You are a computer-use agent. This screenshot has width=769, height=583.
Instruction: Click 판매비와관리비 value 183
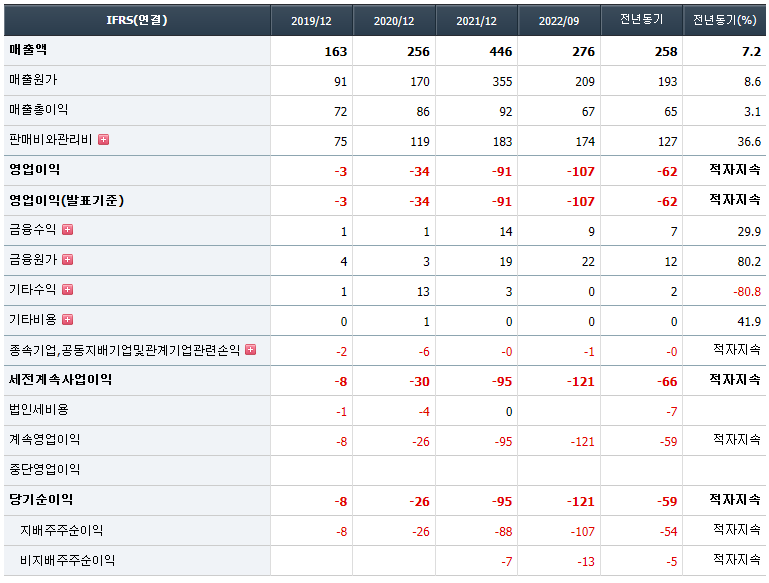[x=502, y=142]
